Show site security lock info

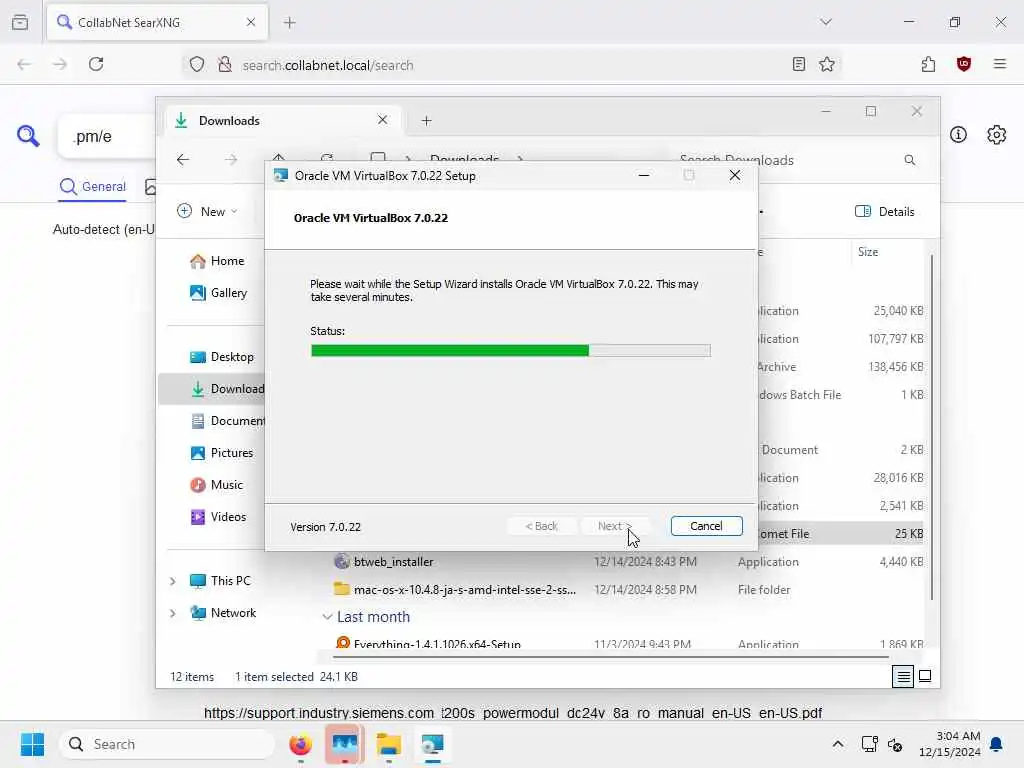pos(225,64)
